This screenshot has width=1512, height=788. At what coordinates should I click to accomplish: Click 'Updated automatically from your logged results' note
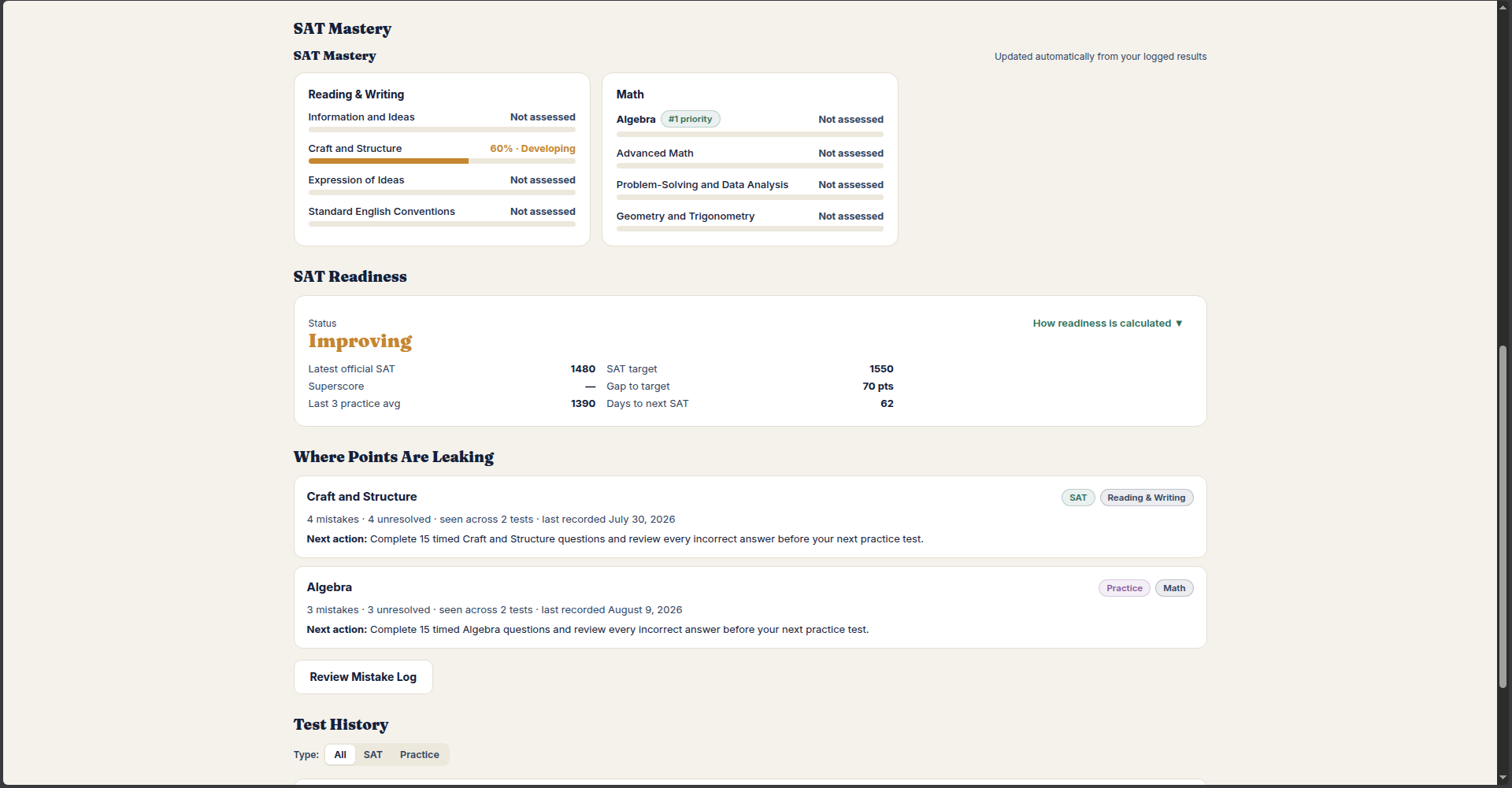pyautogui.click(x=1100, y=57)
